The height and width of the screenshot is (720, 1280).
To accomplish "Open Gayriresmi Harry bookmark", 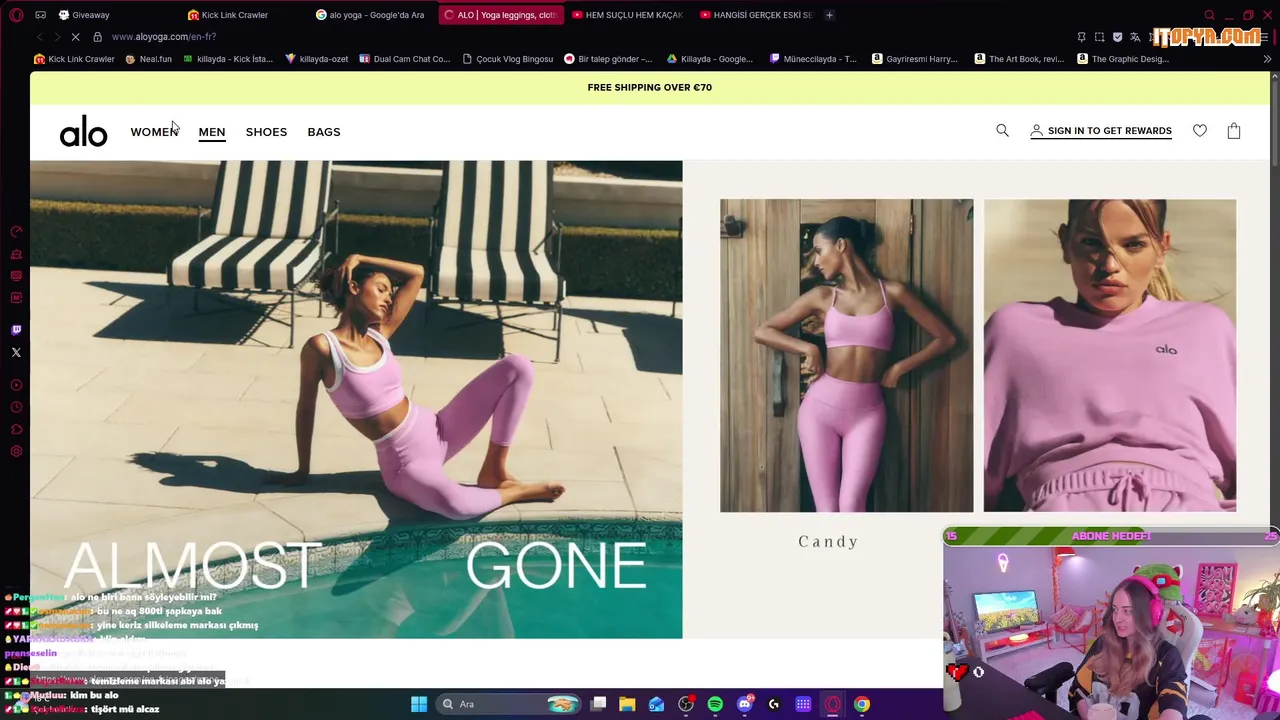I will (915, 59).
